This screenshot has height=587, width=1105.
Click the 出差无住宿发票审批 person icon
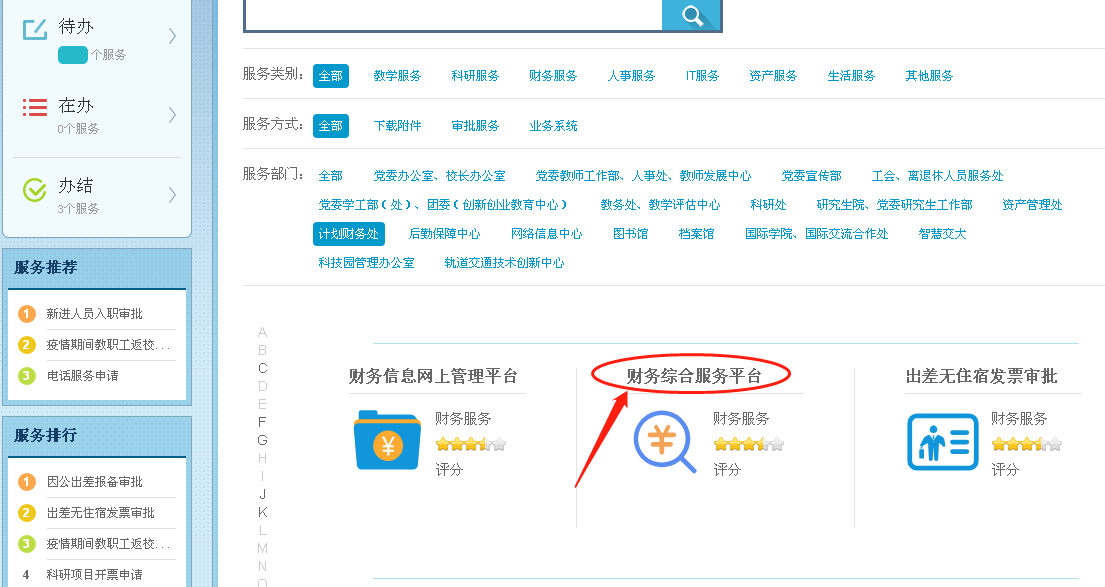click(x=943, y=442)
